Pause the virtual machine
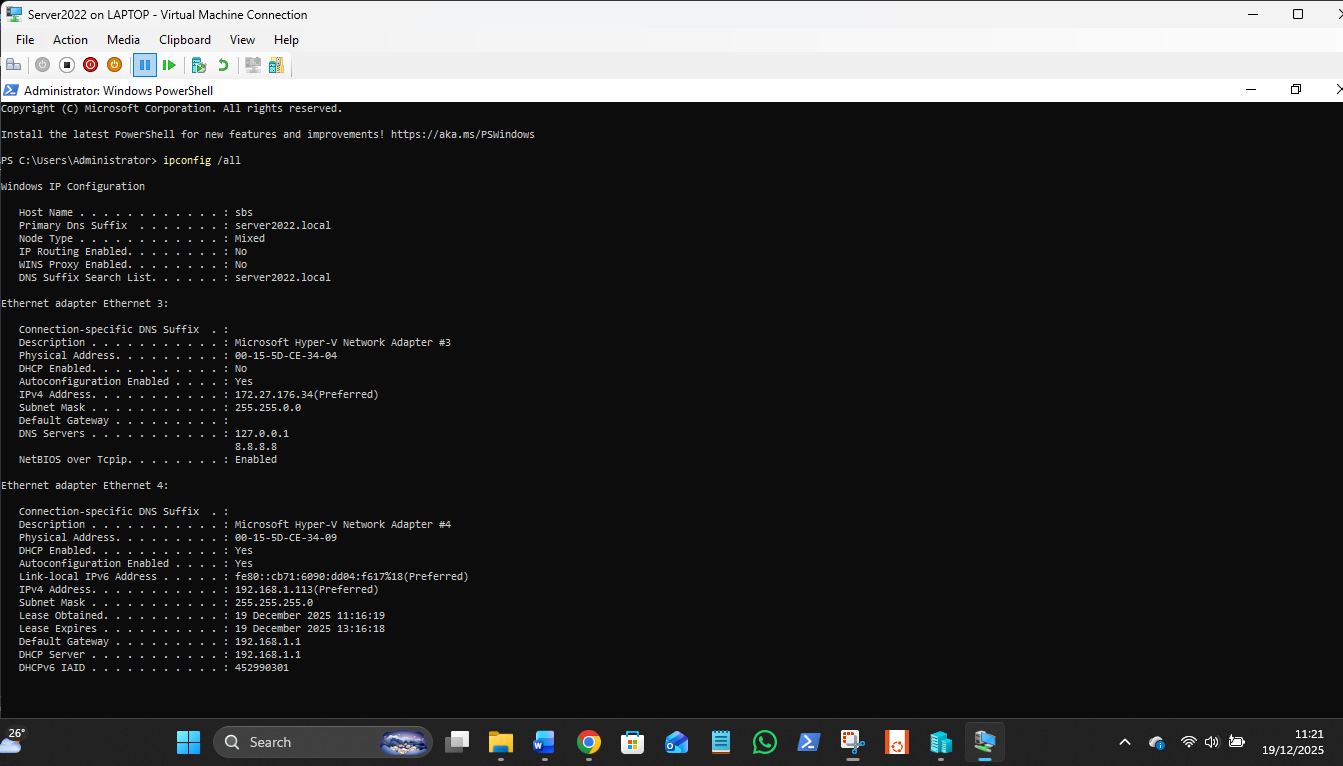The height and width of the screenshot is (766, 1343). click(145, 65)
